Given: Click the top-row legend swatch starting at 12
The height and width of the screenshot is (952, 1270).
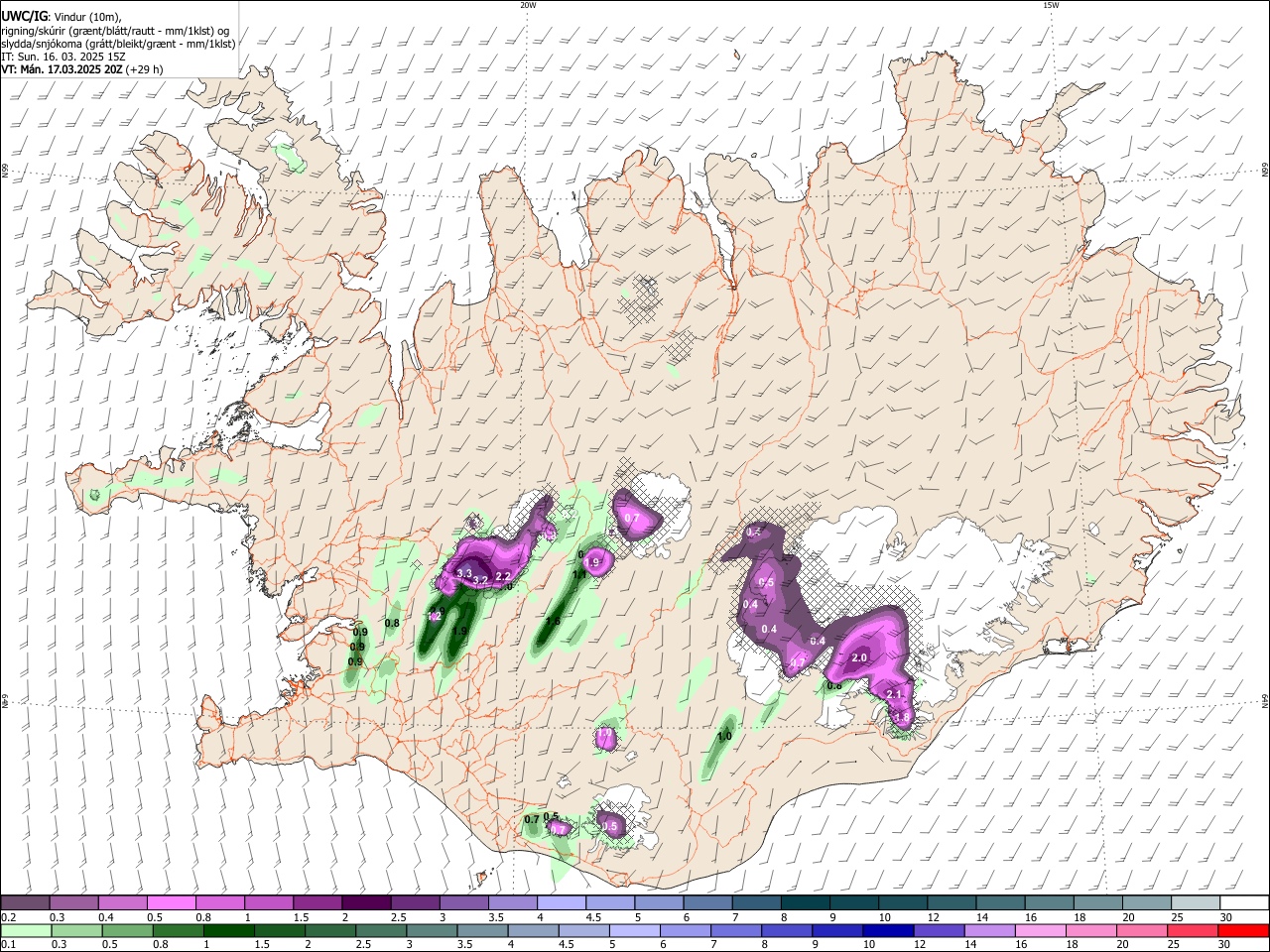Looking at the screenshot, I should pyautogui.click(x=951, y=902).
